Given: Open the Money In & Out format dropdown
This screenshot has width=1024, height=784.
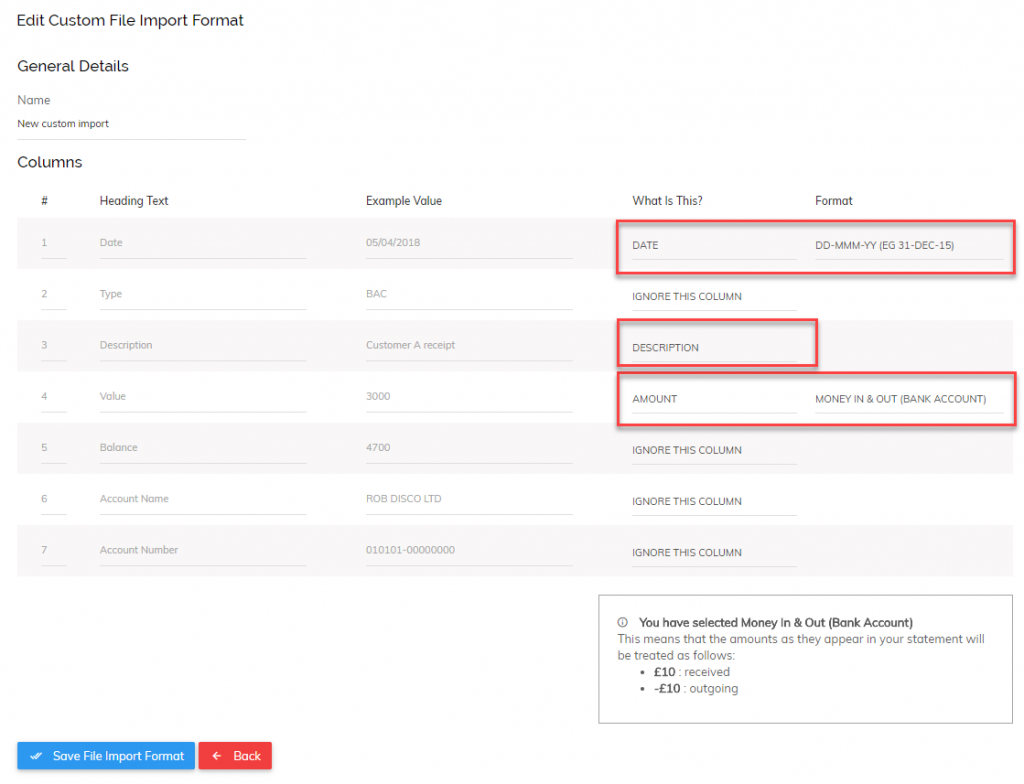Looking at the screenshot, I should (909, 399).
